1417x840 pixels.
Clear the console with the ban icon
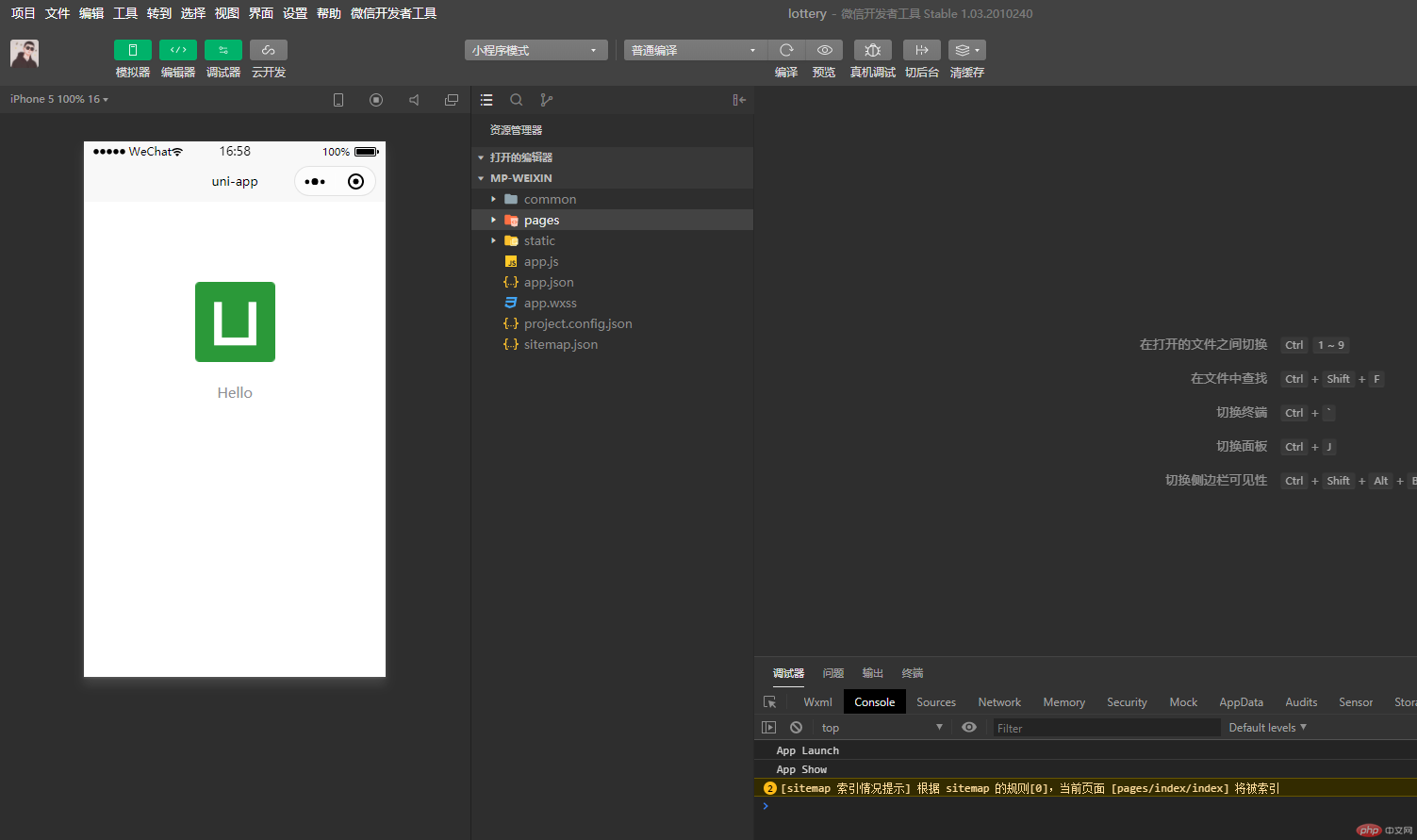(x=797, y=728)
